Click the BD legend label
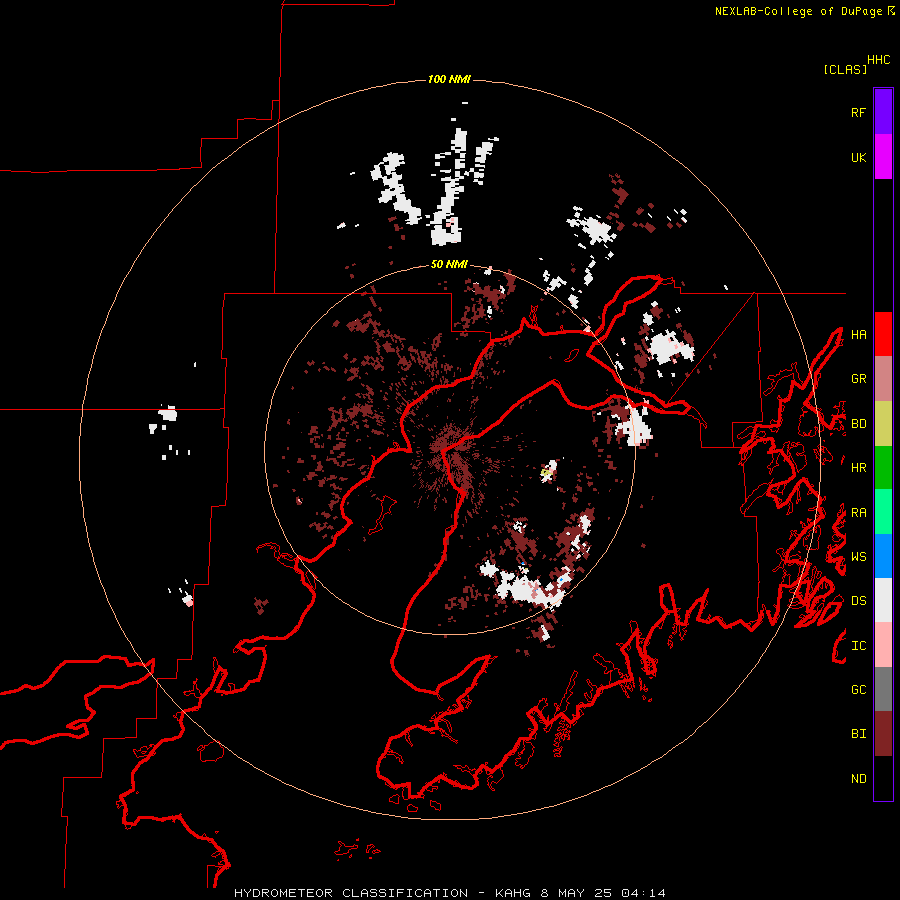 [x=858, y=424]
